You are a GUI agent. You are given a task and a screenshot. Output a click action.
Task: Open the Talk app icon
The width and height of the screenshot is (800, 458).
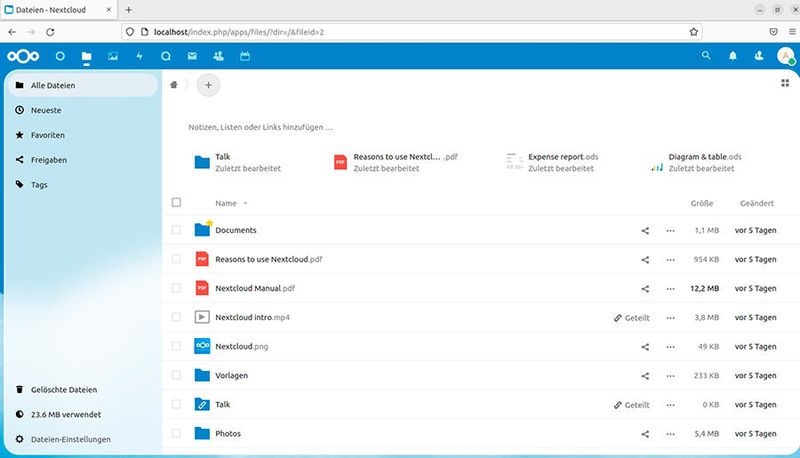point(166,56)
